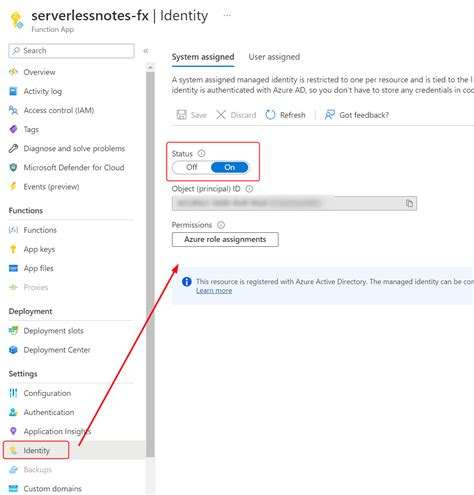Switch managed identity status to Off

[192, 167]
